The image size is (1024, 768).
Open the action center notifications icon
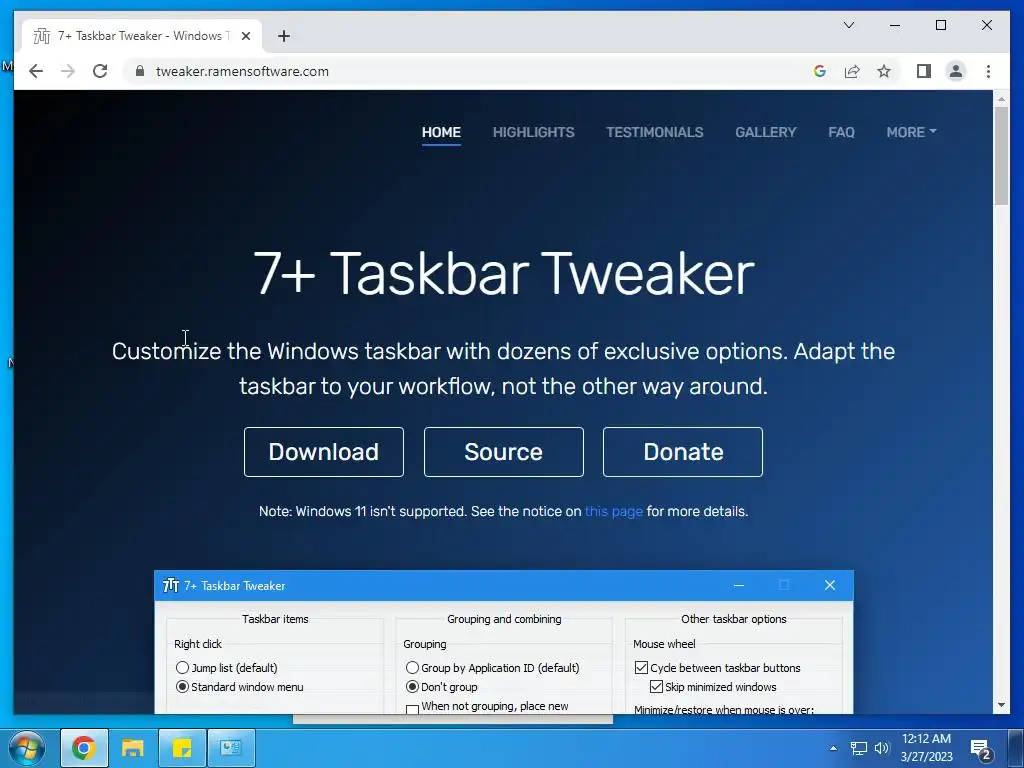(x=981, y=750)
